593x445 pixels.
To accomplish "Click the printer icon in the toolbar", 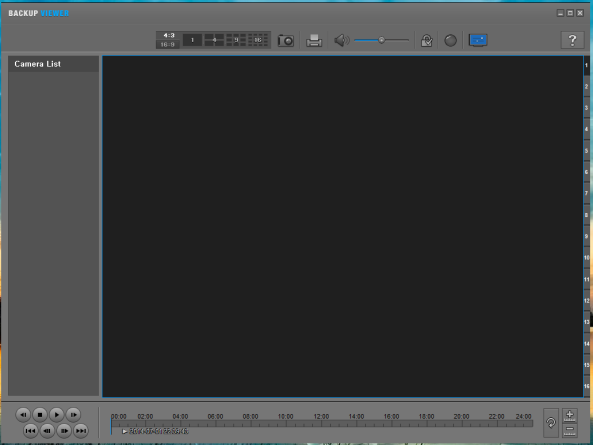I will coord(314,40).
